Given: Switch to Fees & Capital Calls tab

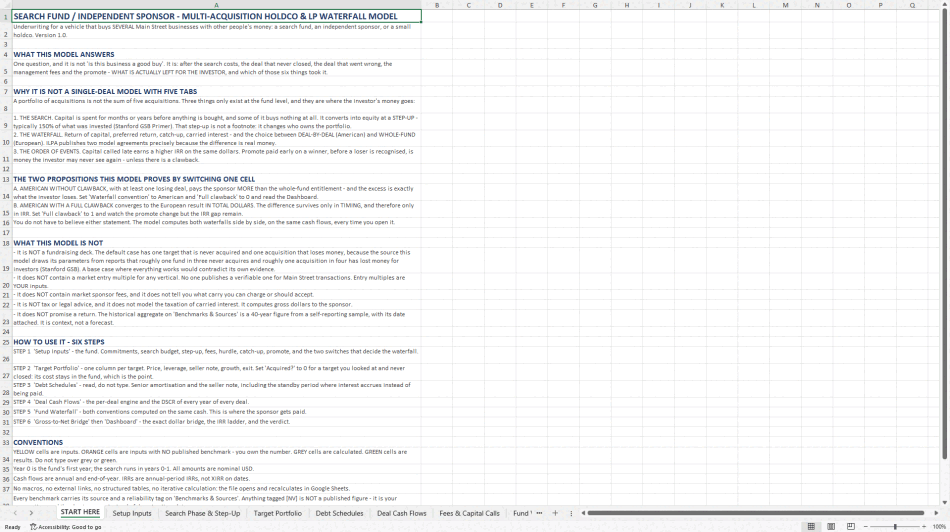Looking at the screenshot, I should pyautogui.click(x=470, y=513).
